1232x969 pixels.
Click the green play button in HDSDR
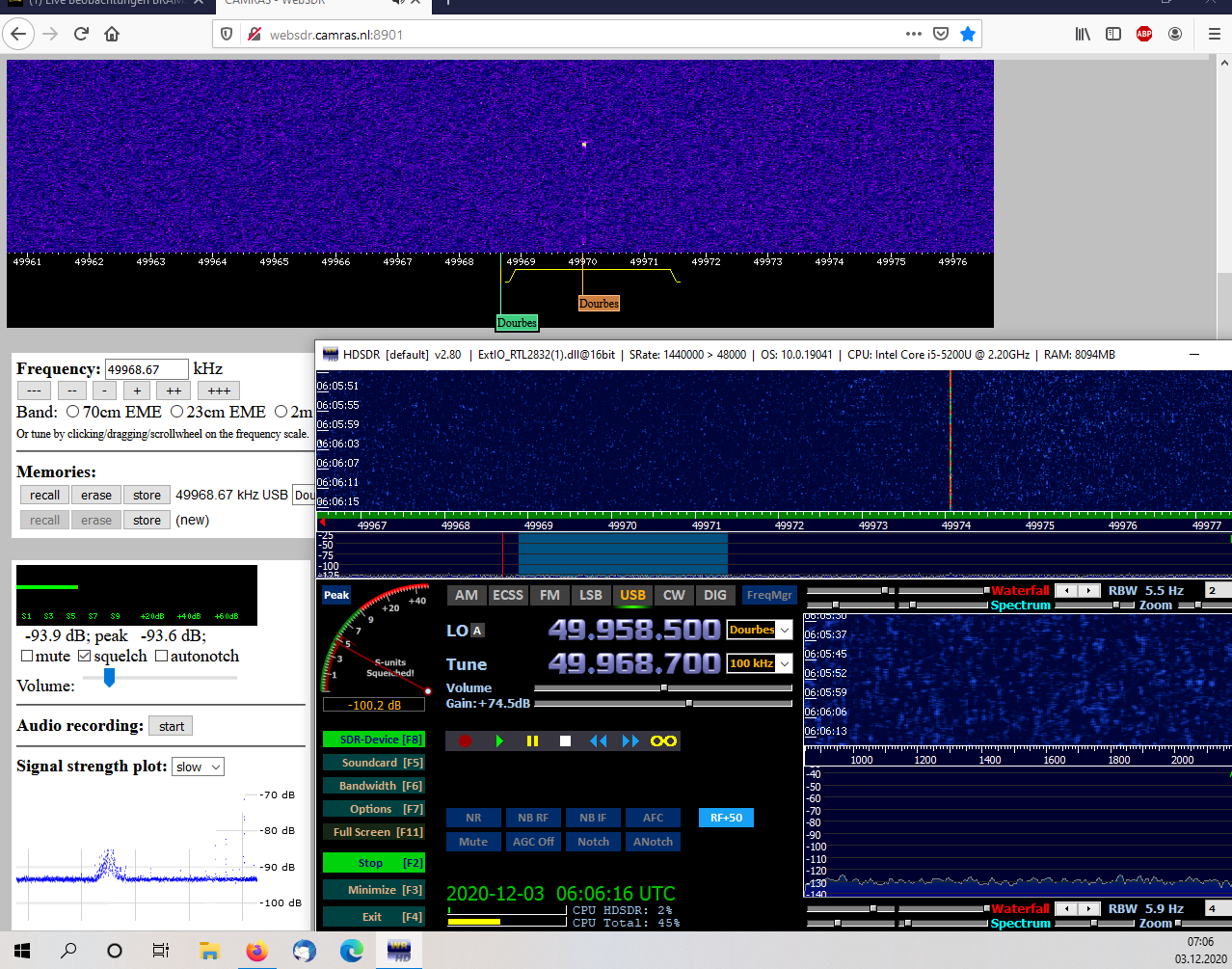coord(499,740)
